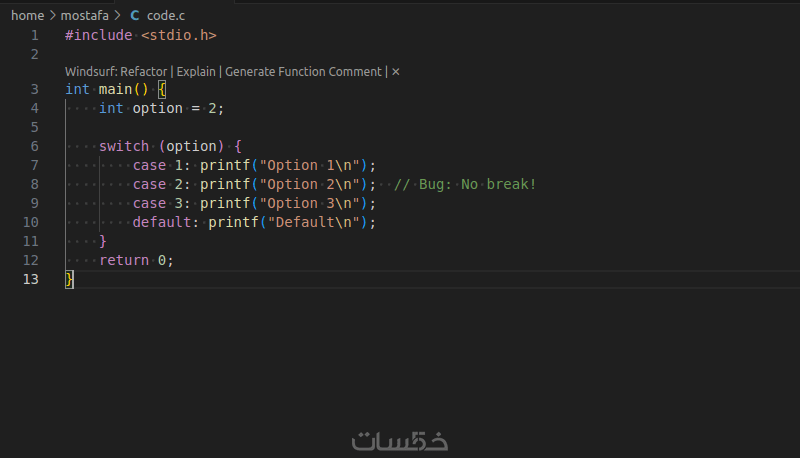Click the Arabic watermark logo at bottom
This screenshot has width=800, height=460.
click(x=400, y=440)
